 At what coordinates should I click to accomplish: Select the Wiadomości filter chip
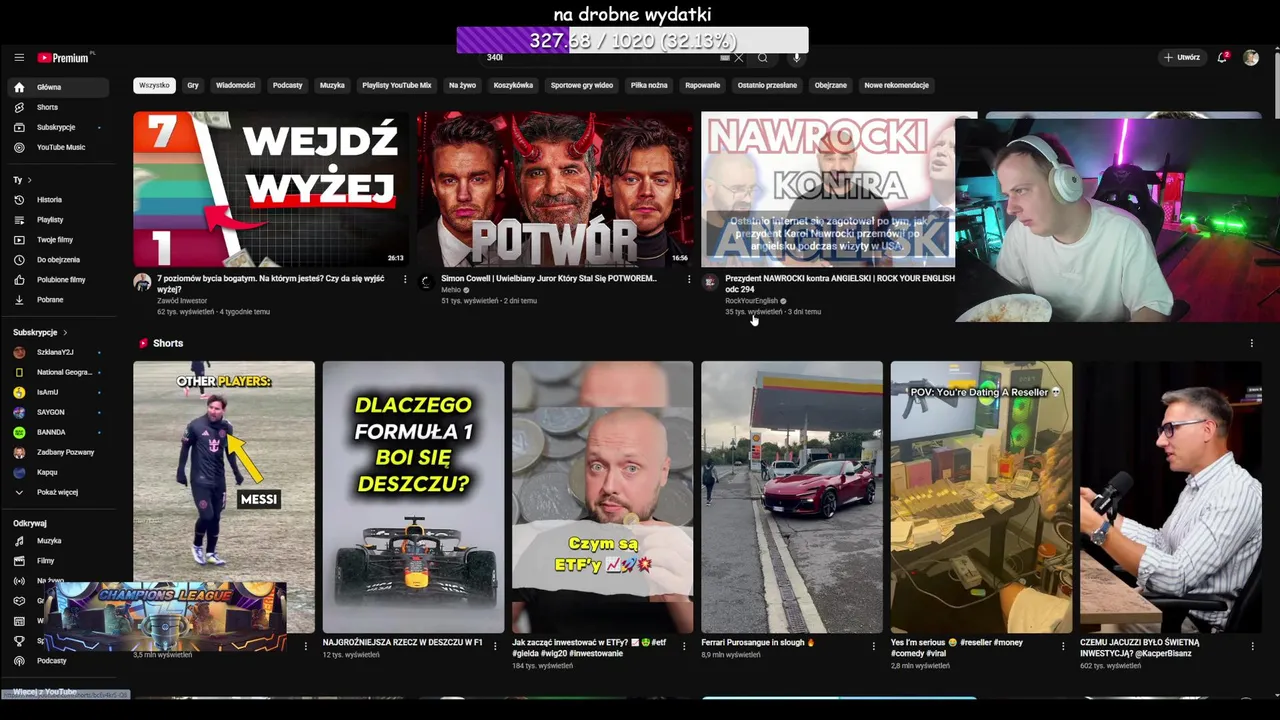click(236, 85)
